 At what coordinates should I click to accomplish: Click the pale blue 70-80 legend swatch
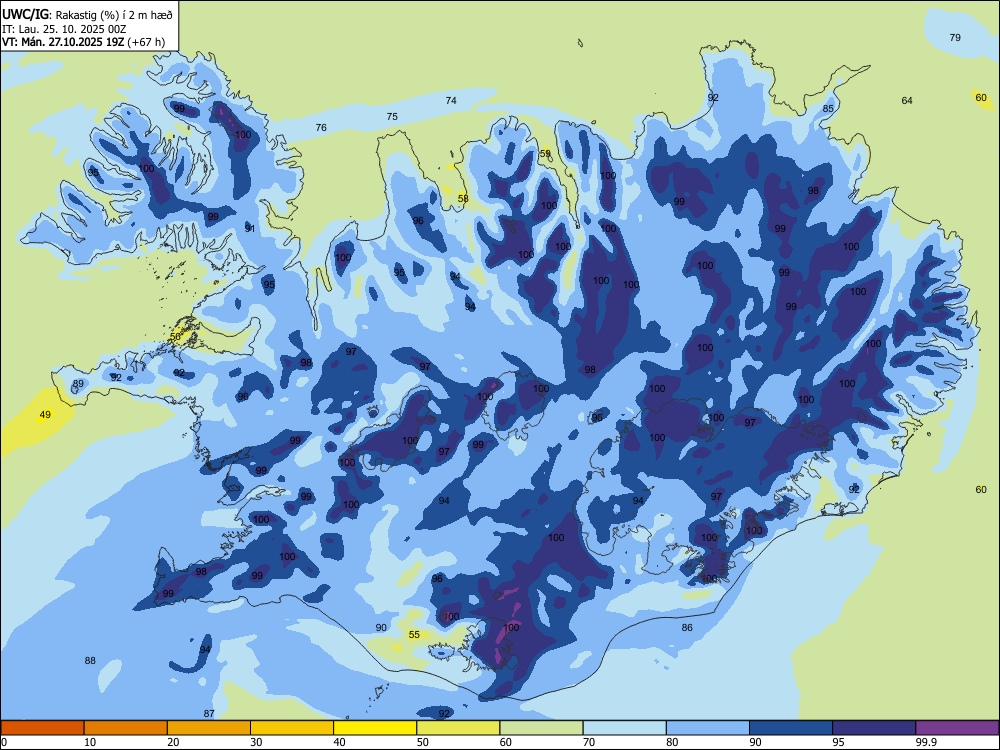coord(625,728)
